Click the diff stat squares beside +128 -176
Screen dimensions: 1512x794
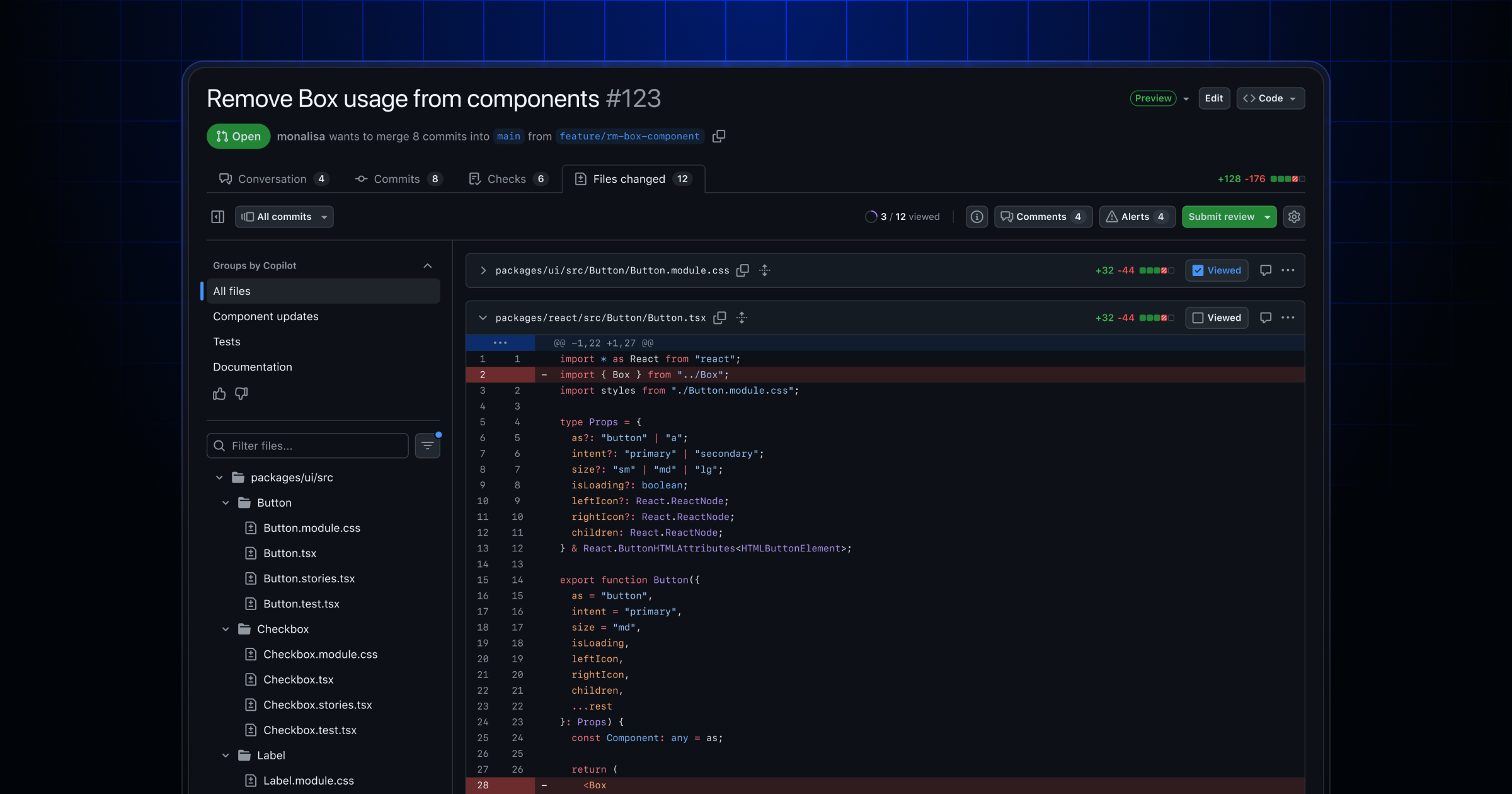click(1286, 179)
